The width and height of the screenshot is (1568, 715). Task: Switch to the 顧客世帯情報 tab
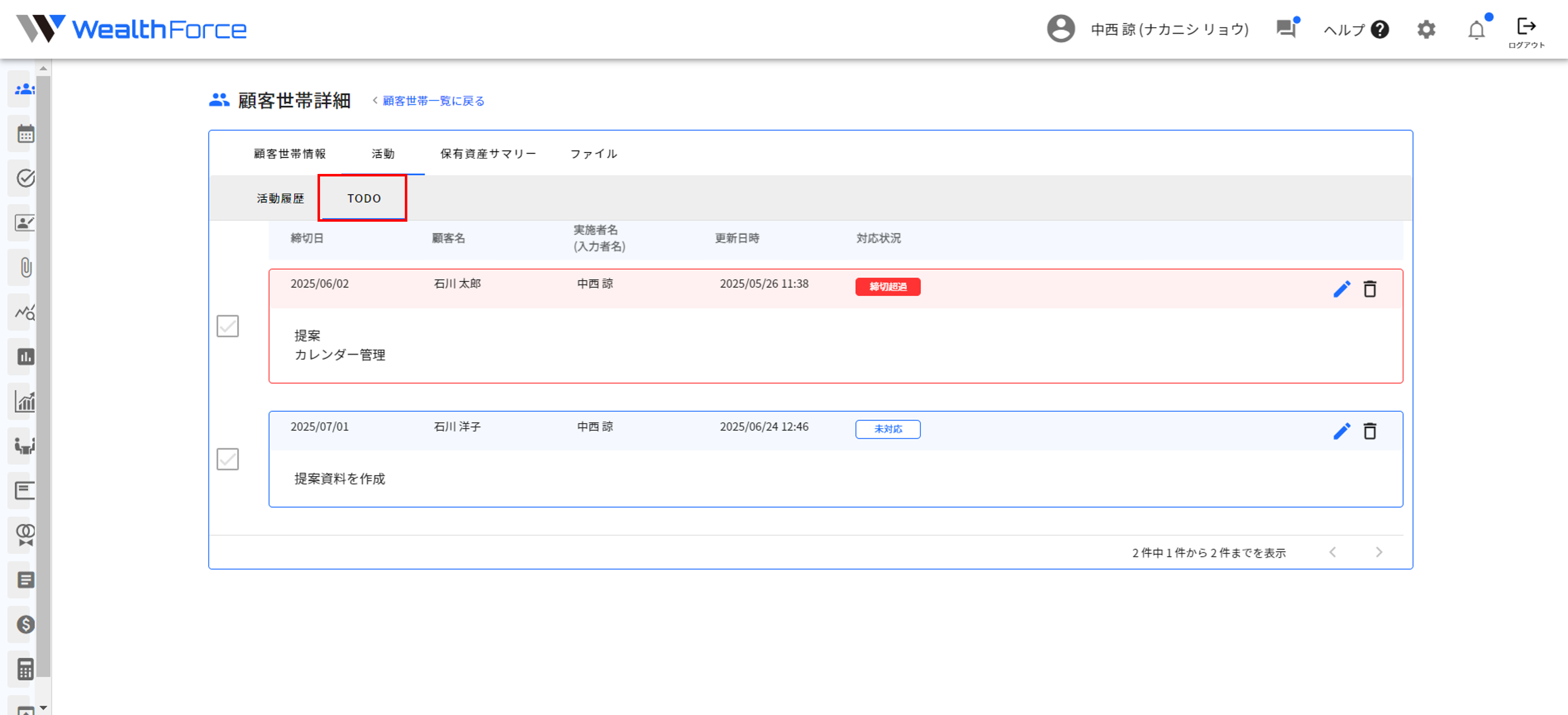click(x=290, y=154)
